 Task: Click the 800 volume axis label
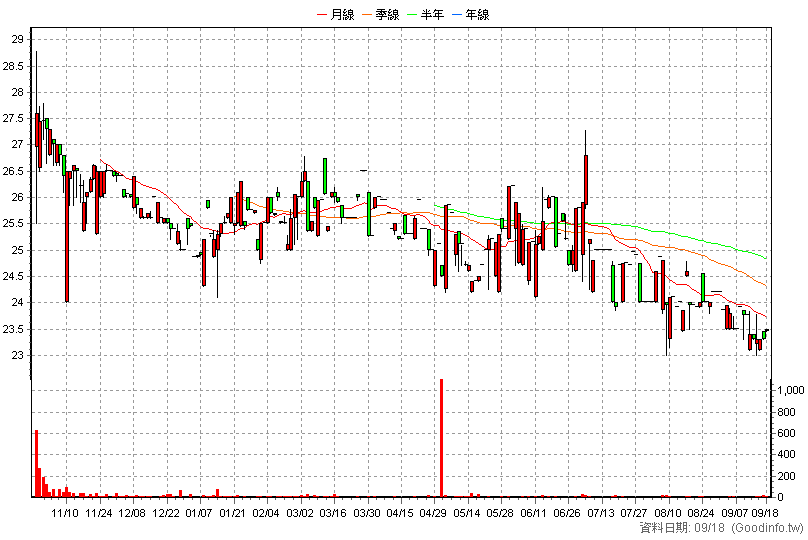786,412
